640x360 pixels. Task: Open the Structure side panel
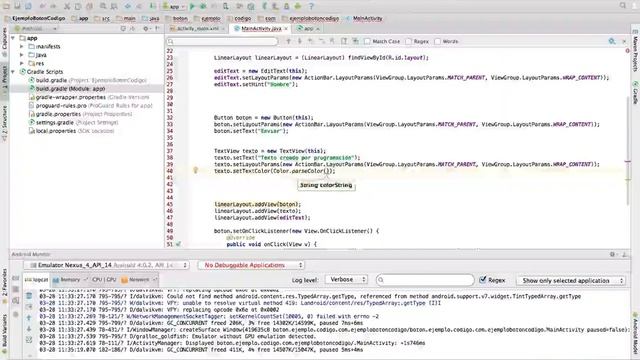click(x=4, y=122)
